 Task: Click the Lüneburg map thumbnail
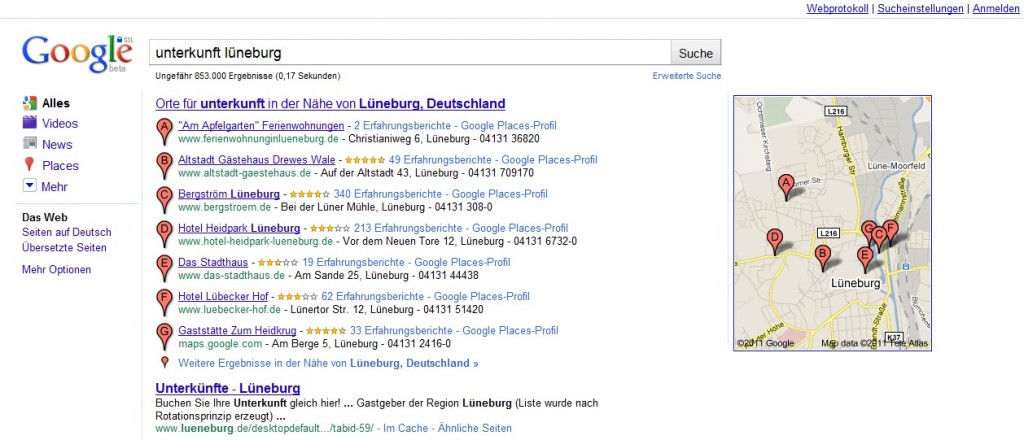832,223
